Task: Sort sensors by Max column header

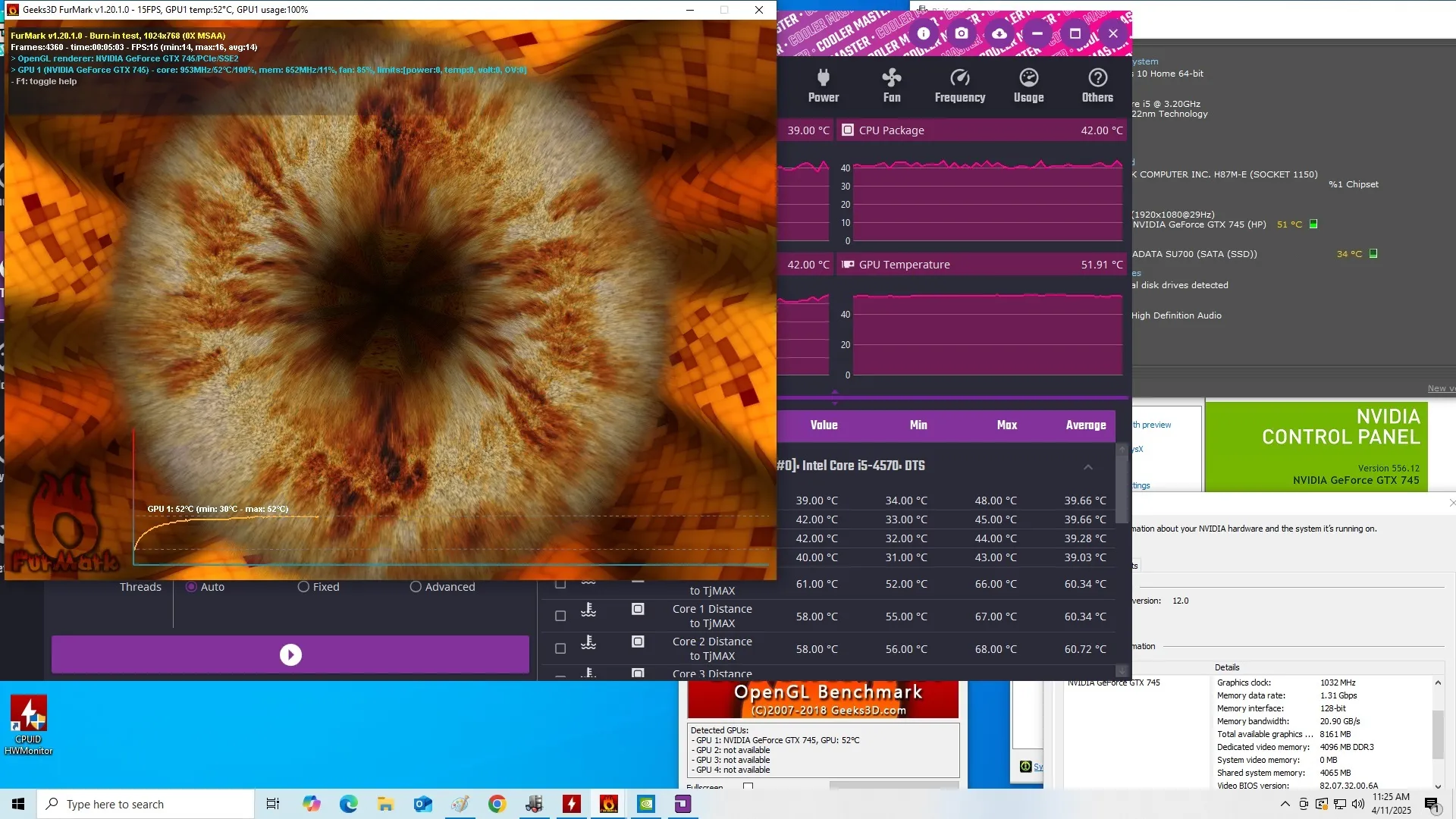Action: [x=1007, y=425]
